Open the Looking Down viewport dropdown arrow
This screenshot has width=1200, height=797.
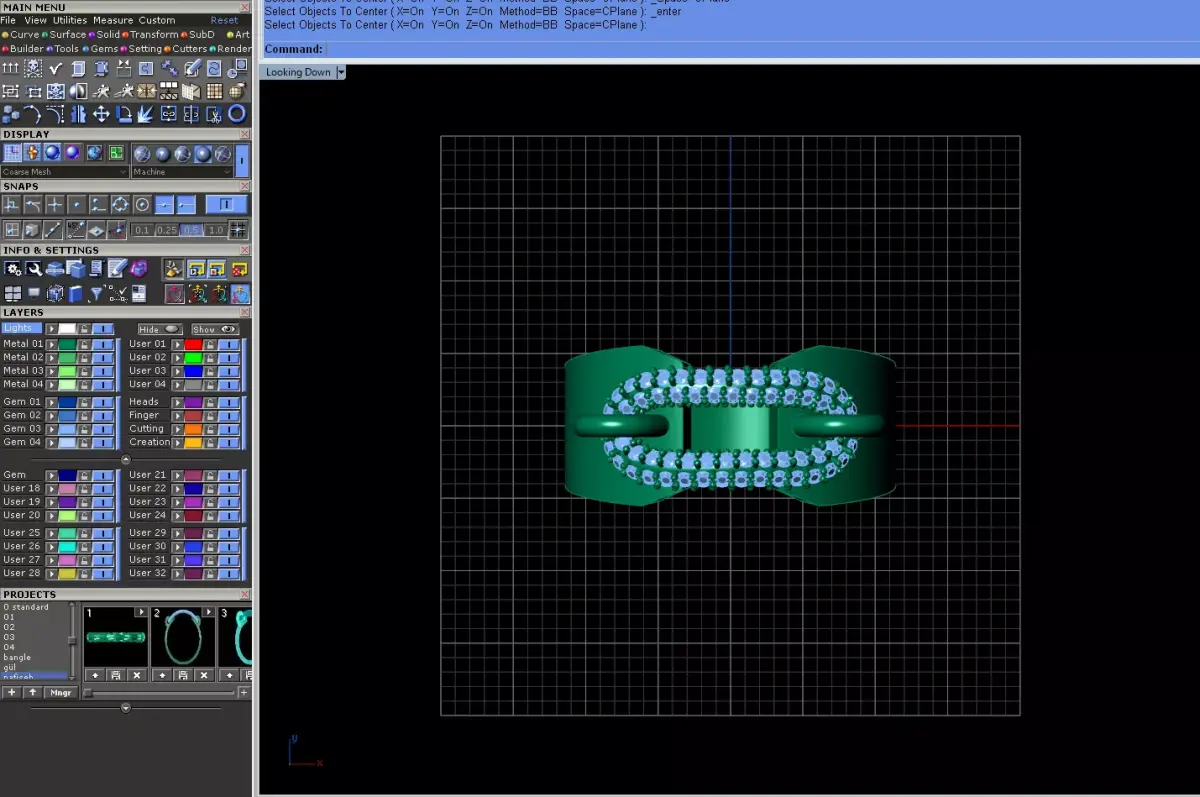[x=341, y=72]
